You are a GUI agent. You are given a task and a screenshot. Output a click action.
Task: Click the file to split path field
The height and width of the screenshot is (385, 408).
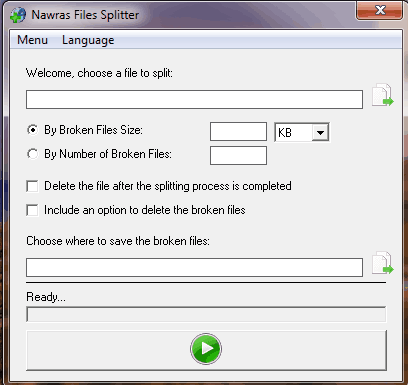pyautogui.click(x=194, y=99)
